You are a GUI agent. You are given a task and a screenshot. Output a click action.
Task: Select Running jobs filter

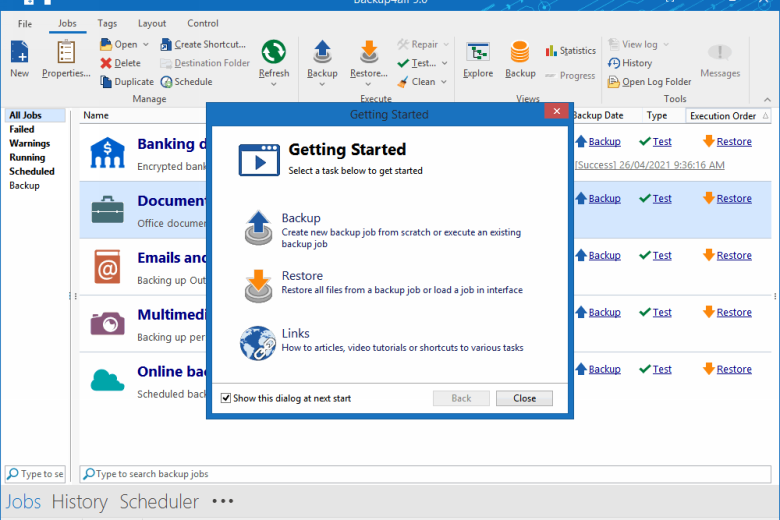pos(27,157)
